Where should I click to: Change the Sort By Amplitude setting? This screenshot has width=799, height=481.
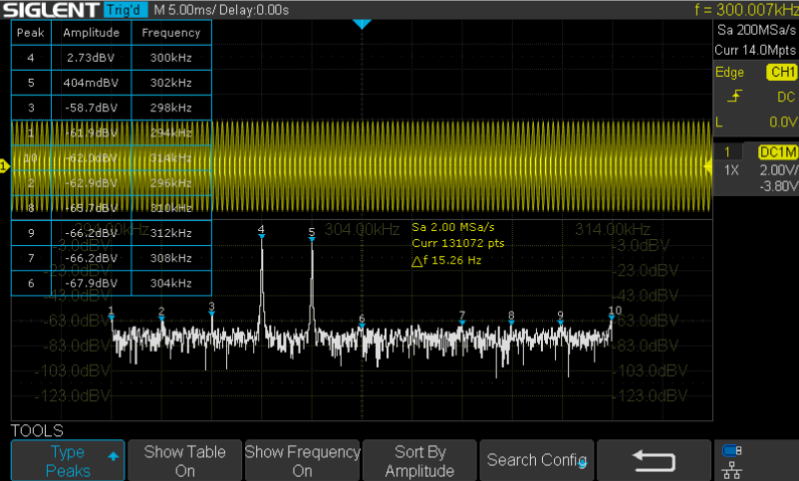(420, 461)
